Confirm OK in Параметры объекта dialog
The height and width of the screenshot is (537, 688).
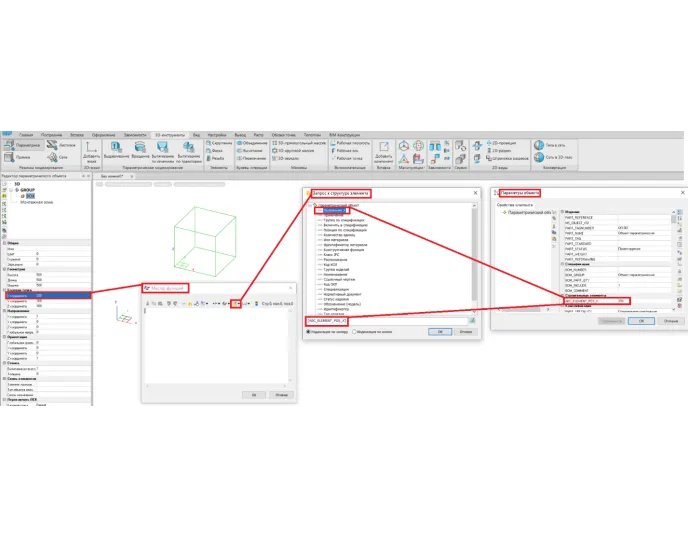pos(641,321)
